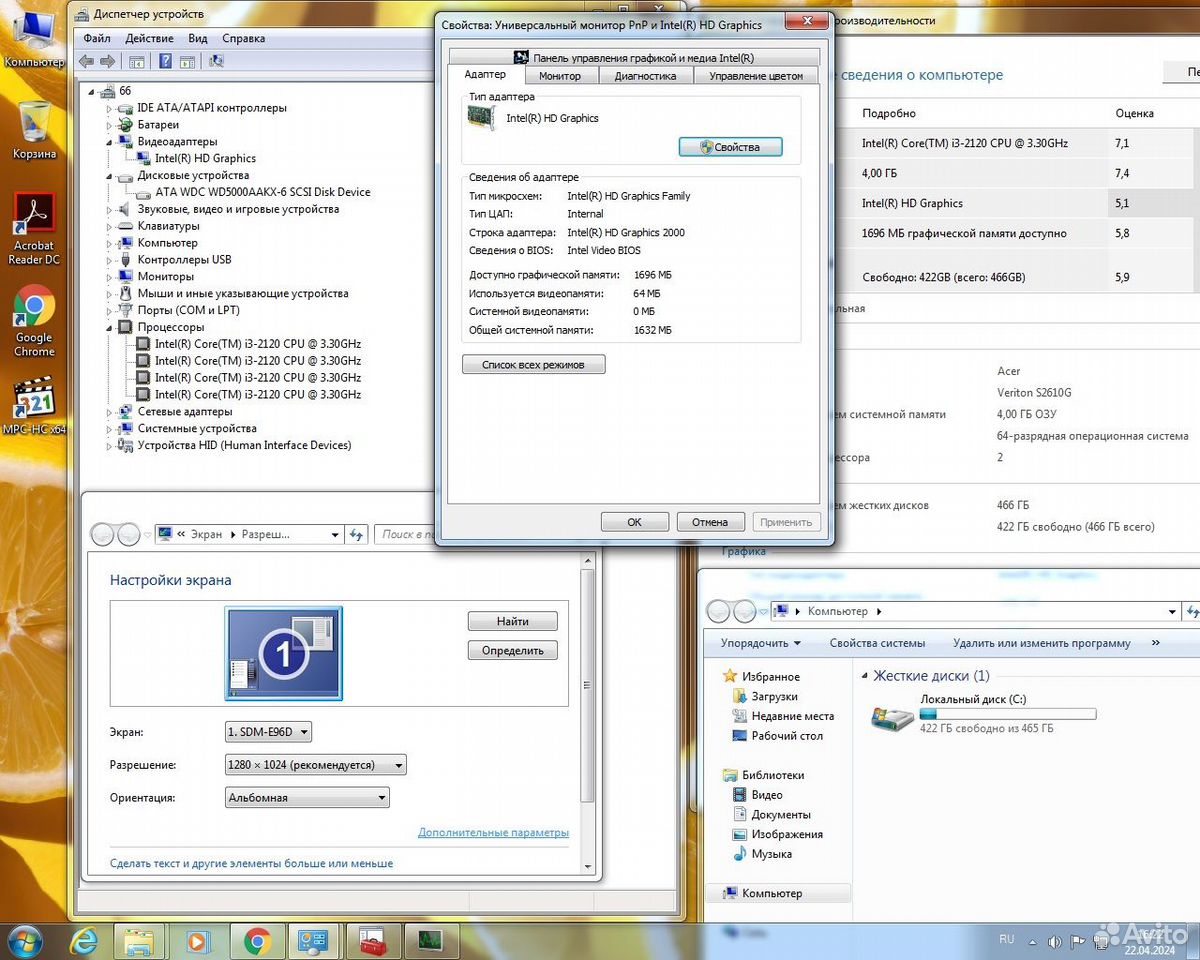
Task: Collapse the Процессоры node
Action: pos(110,327)
